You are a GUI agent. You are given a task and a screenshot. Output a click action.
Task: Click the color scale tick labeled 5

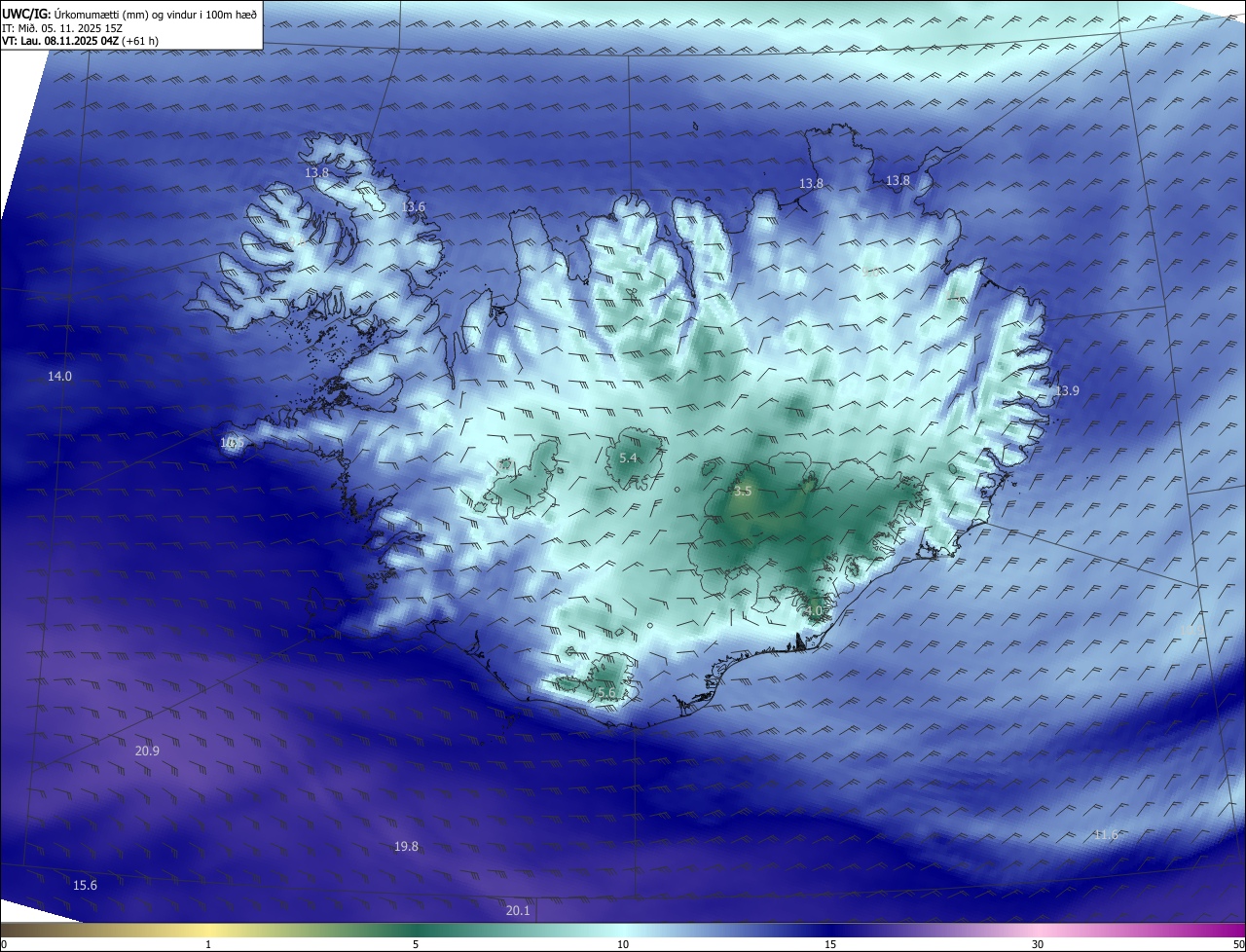(416, 944)
